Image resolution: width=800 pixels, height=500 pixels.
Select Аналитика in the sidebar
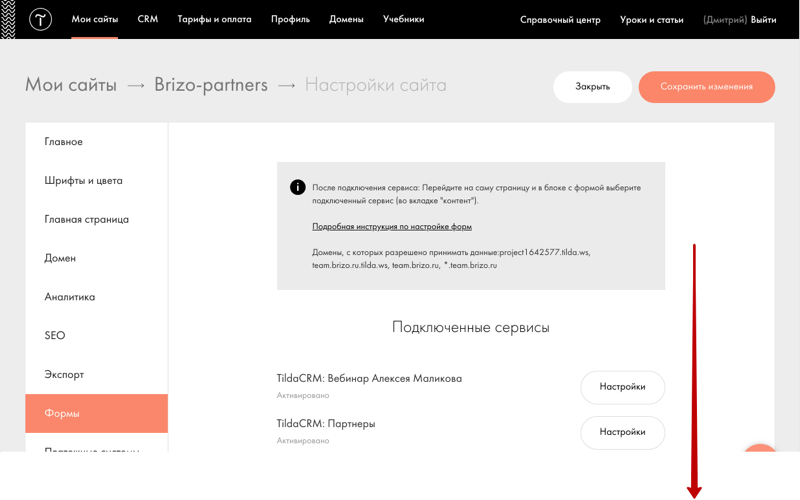pyautogui.click(x=96, y=297)
